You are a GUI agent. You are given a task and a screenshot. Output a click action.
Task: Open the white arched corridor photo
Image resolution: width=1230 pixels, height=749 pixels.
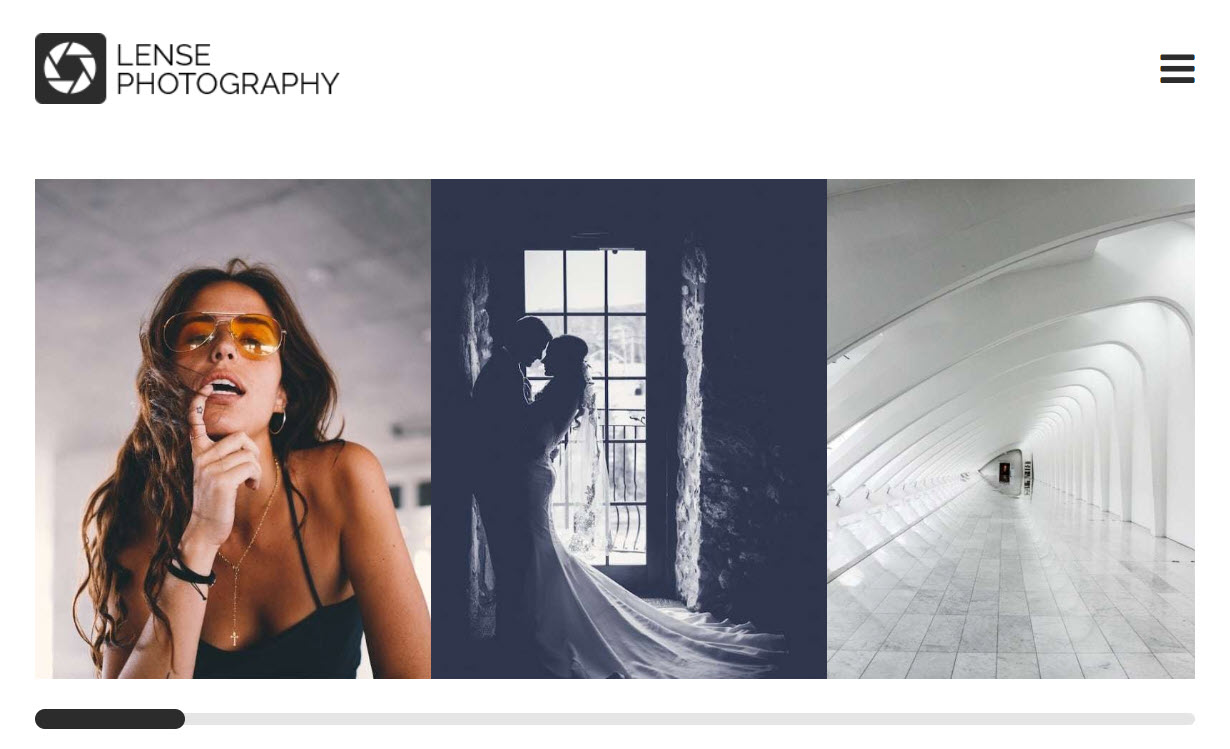(1011, 429)
